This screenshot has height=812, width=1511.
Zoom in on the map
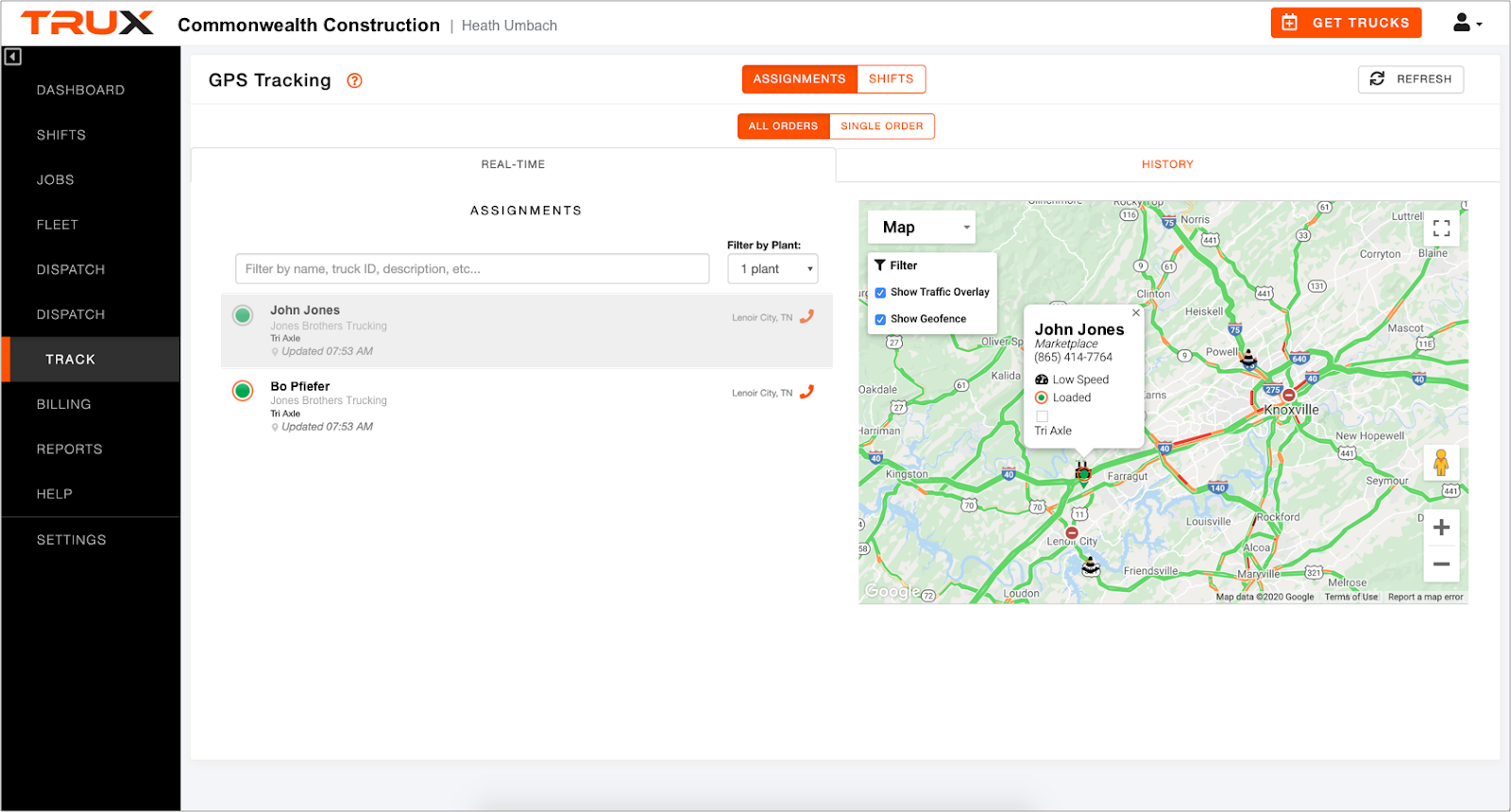pos(1441,528)
